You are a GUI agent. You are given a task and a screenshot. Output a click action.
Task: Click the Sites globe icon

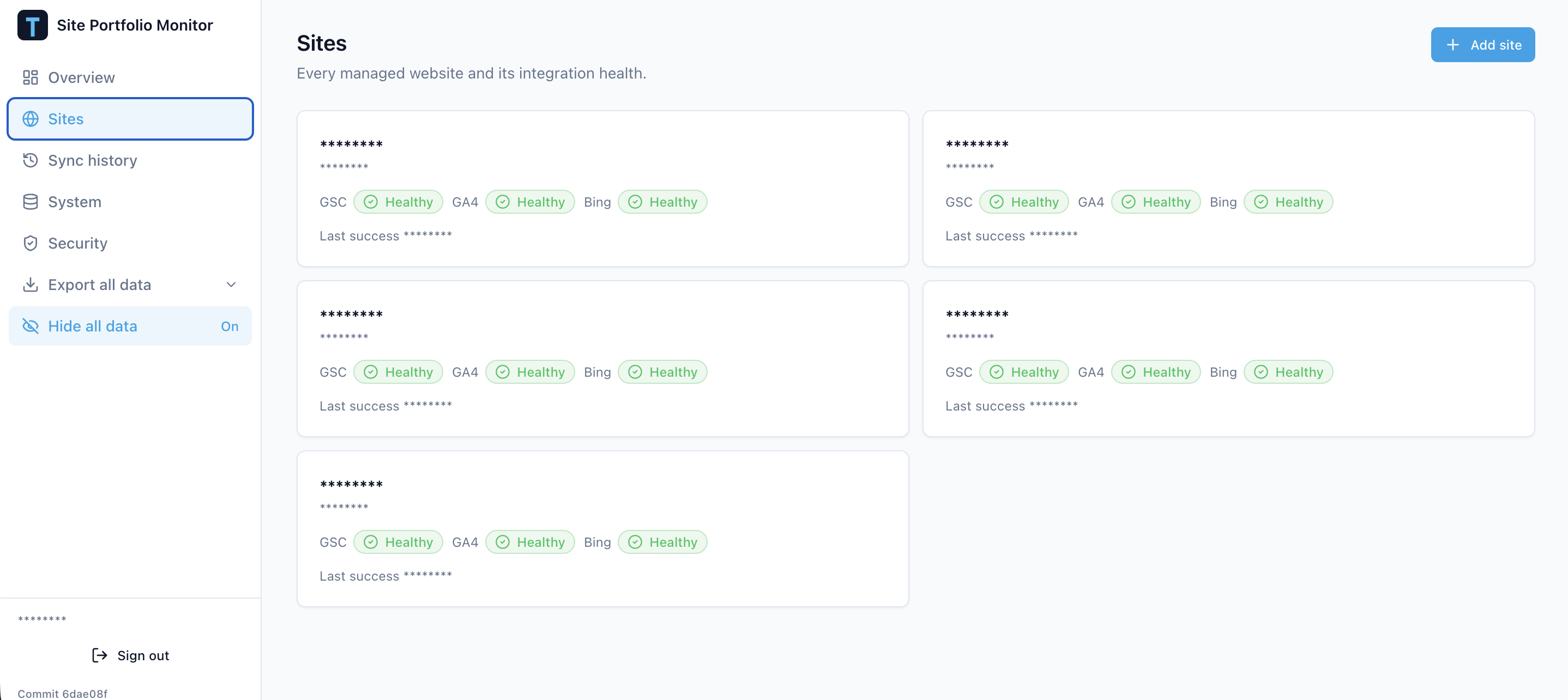31,119
